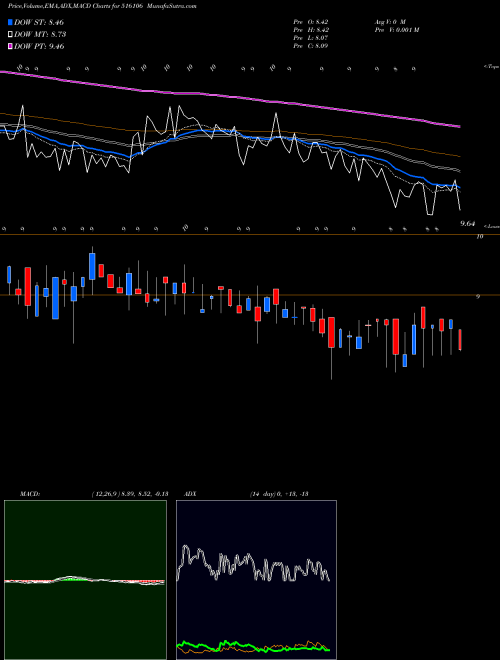Image resolution: width=500 pixels, height=660 pixels.
Task: Click the magenta DOW PT legend swatch
Action: (x=10, y=46)
